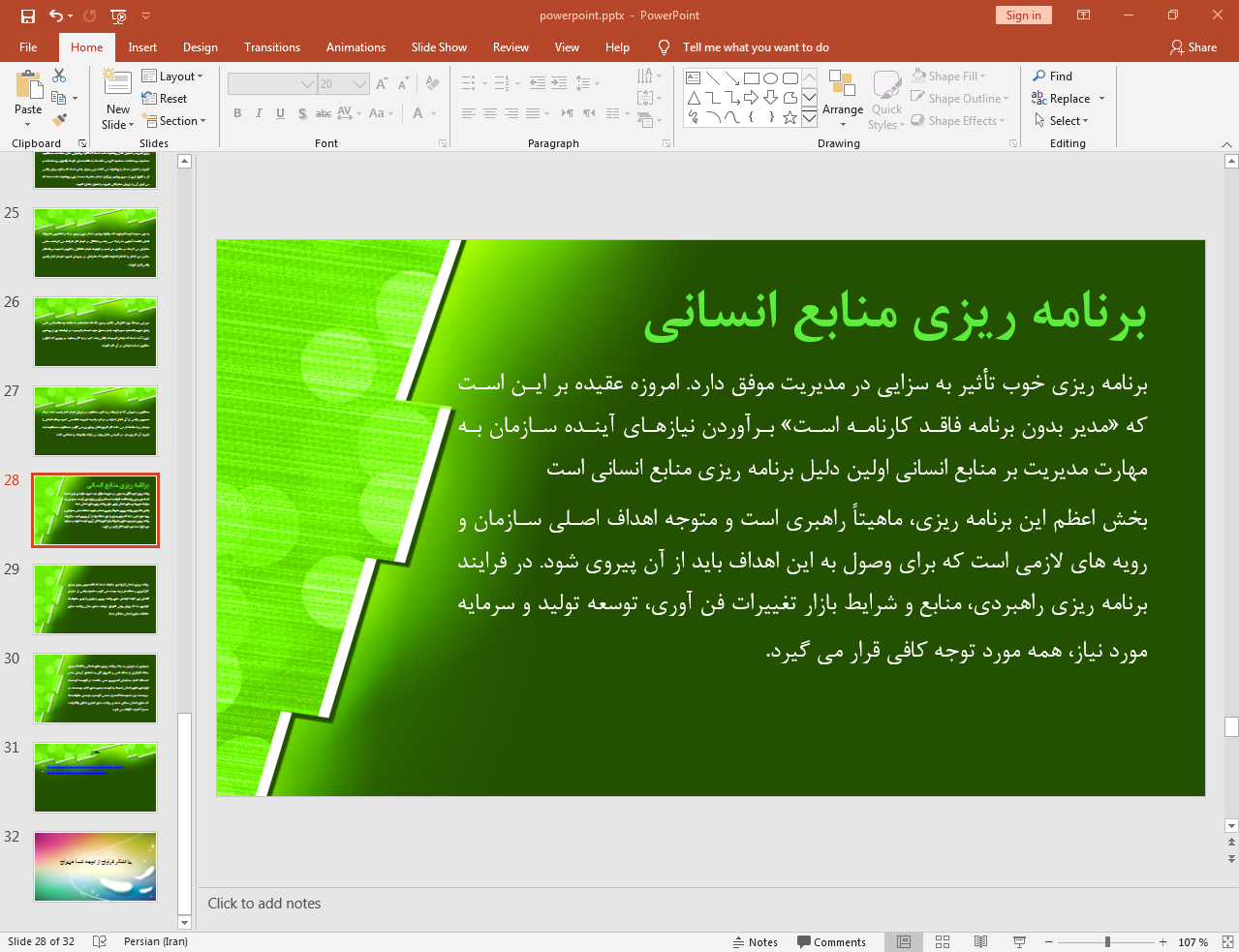Viewport: 1239px width, 952px height.
Task: Switch to Slide Sorter view
Action: pos(943,941)
